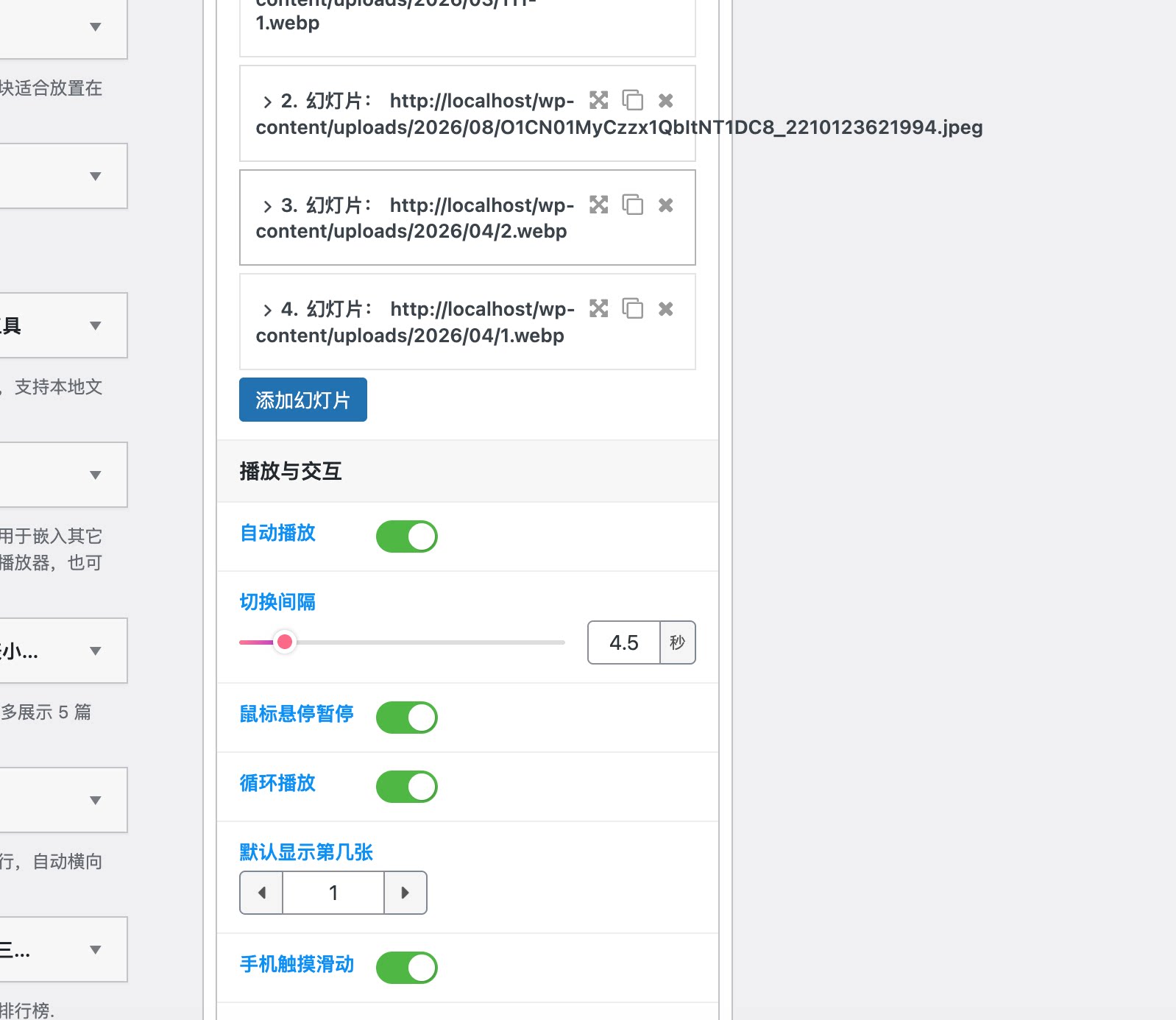The height and width of the screenshot is (1020, 1176).
Task: Click the 秒 unit label
Action: point(678,642)
